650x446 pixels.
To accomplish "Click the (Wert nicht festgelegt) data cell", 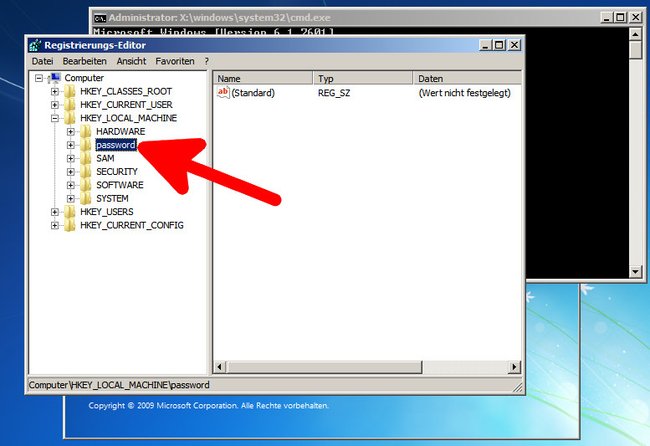I will pos(465,93).
